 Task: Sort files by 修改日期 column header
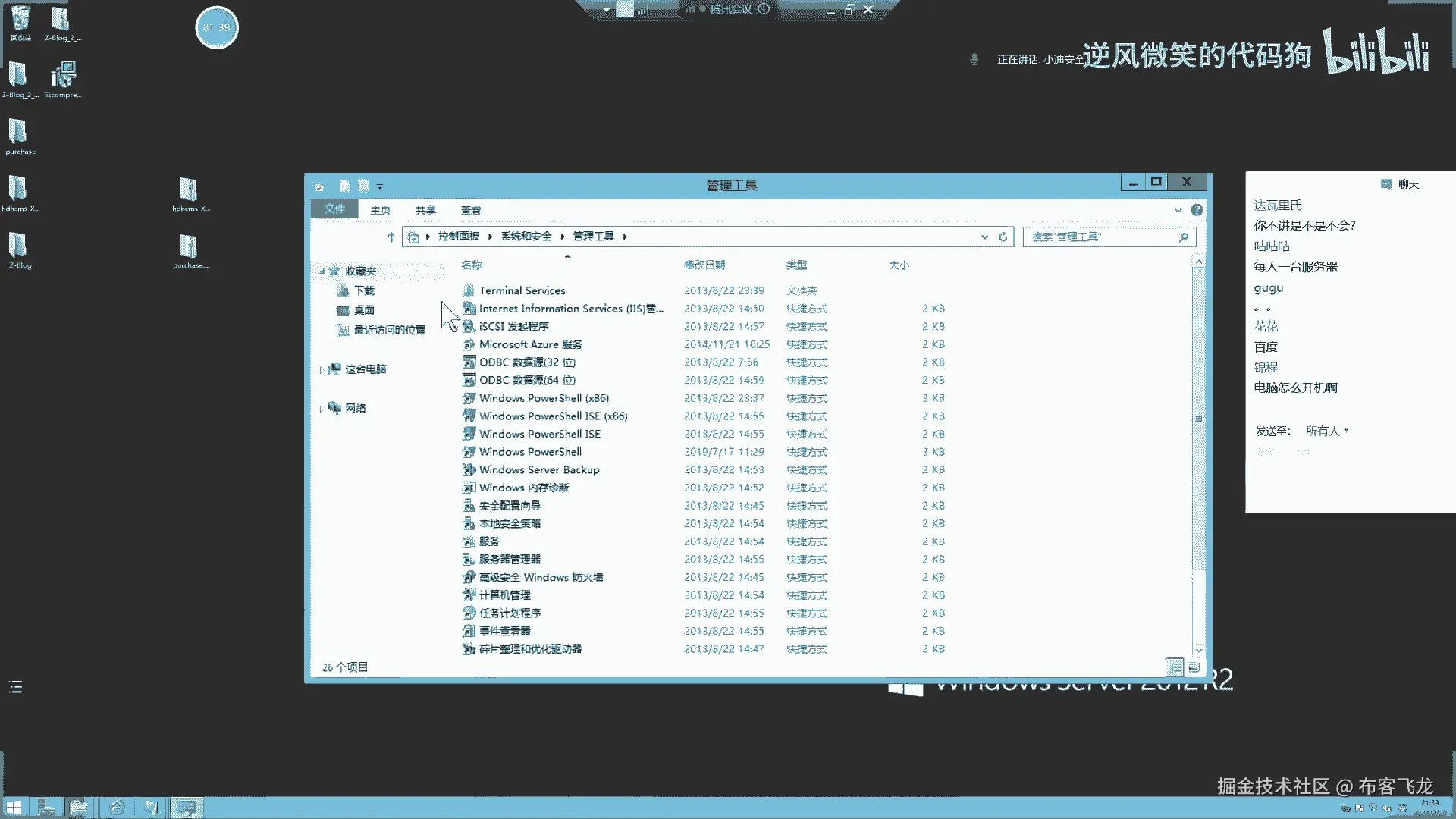704,265
